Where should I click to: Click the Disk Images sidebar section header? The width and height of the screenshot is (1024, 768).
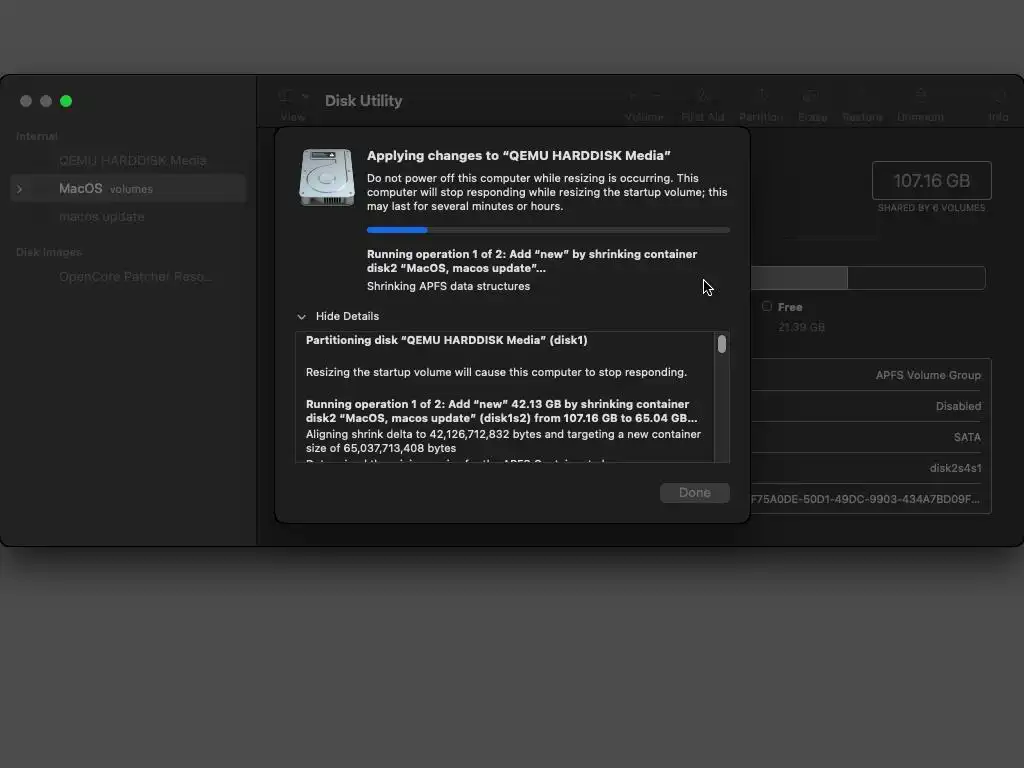coord(49,252)
